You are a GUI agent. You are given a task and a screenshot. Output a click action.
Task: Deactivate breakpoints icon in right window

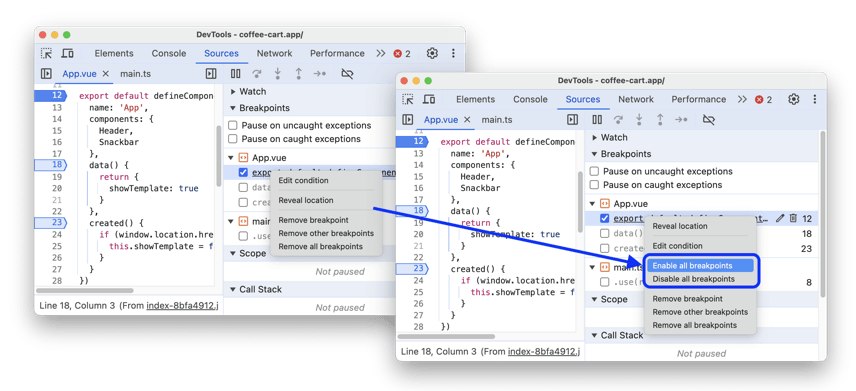709,120
